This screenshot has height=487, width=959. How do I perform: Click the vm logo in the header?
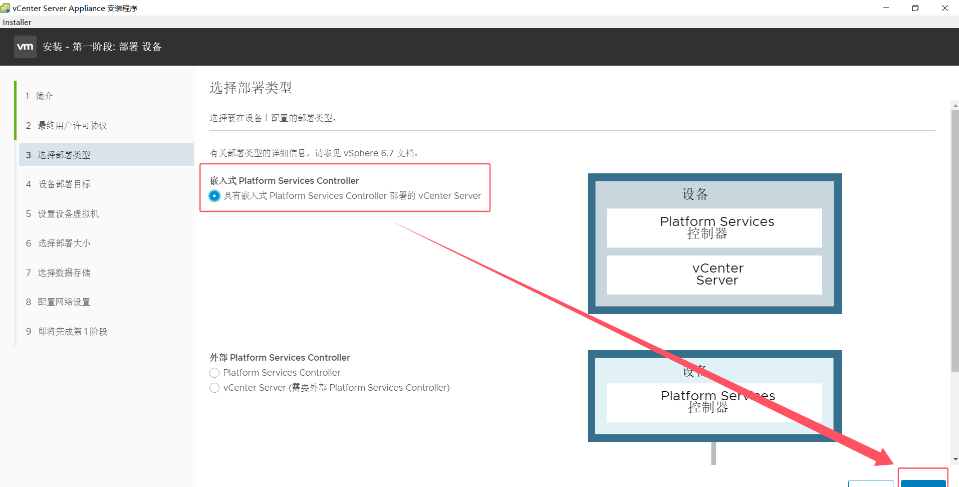point(25,46)
